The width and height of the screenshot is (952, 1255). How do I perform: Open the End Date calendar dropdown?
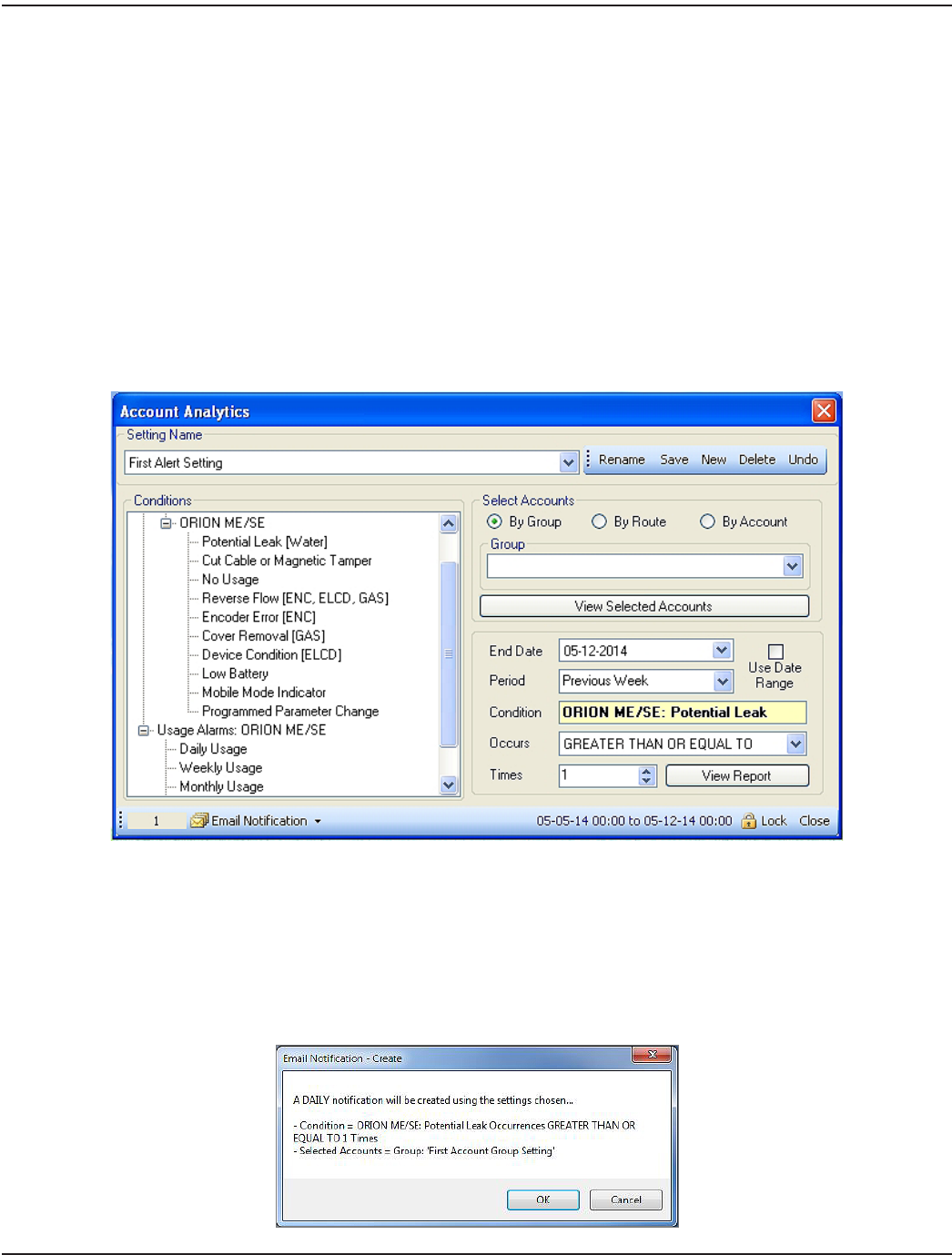click(x=722, y=650)
